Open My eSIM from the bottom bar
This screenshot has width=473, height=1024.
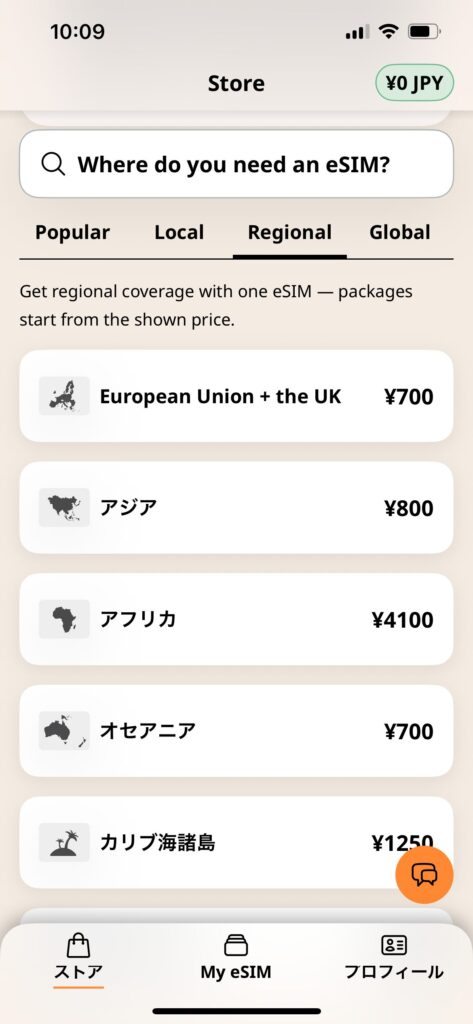[236, 957]
